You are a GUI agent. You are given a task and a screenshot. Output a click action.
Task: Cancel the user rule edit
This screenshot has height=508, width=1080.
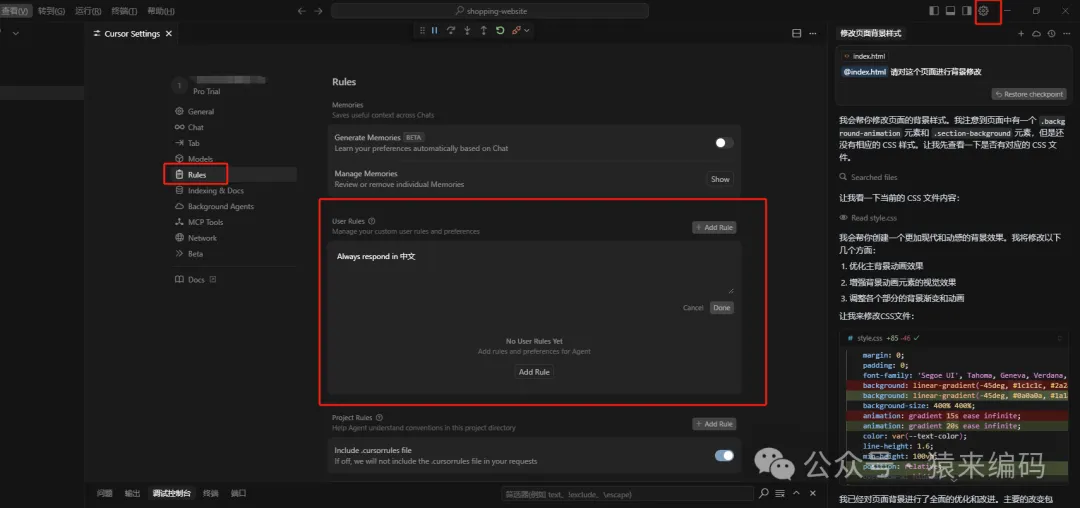pyautogui.click(x=693, y=308)
